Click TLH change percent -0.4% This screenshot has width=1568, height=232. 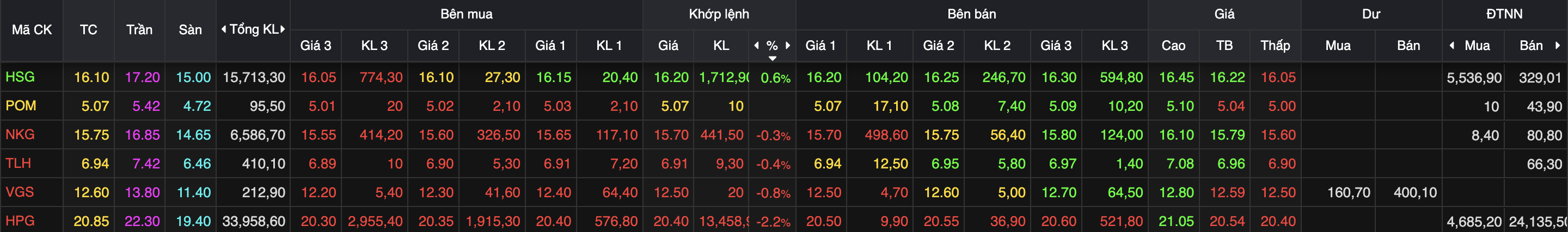coord(773,165)
